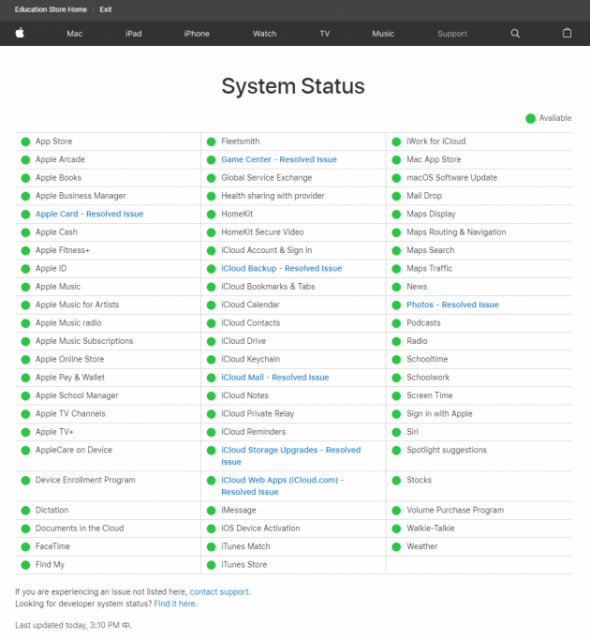Click the status dot beside Mail Drop
Screen dimensions: 590x640
tap(396, 196)
